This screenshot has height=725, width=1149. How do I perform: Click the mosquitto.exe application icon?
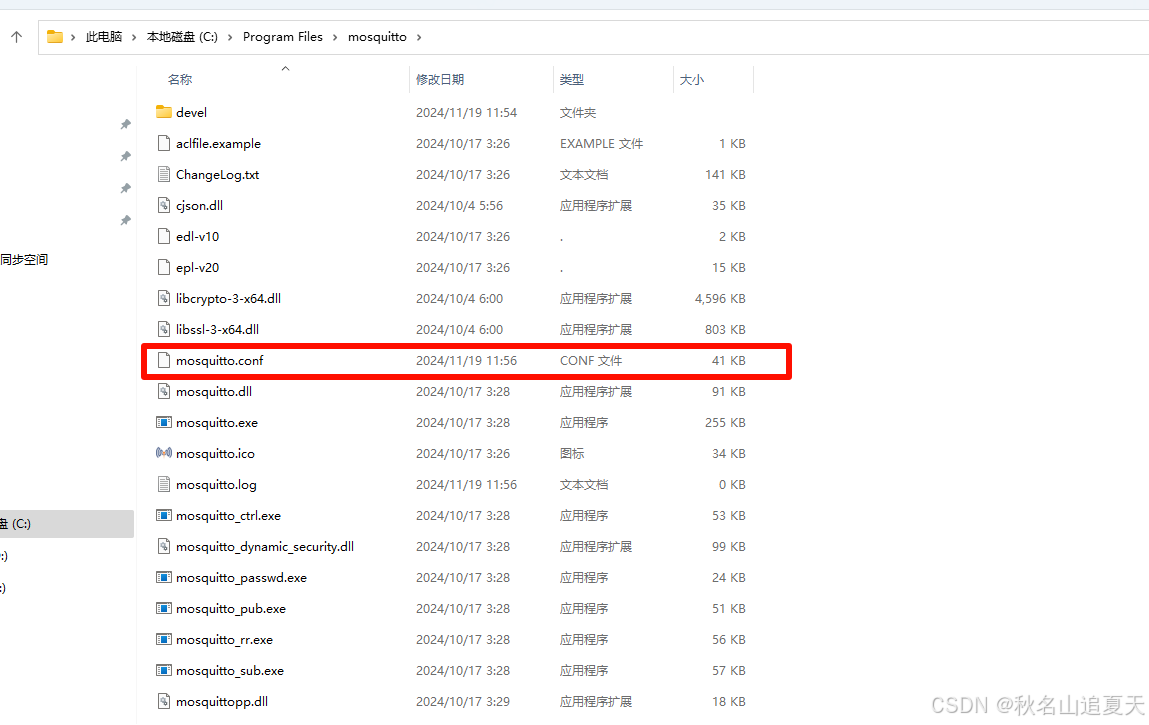pyautogui.click(x=164, y=422)
